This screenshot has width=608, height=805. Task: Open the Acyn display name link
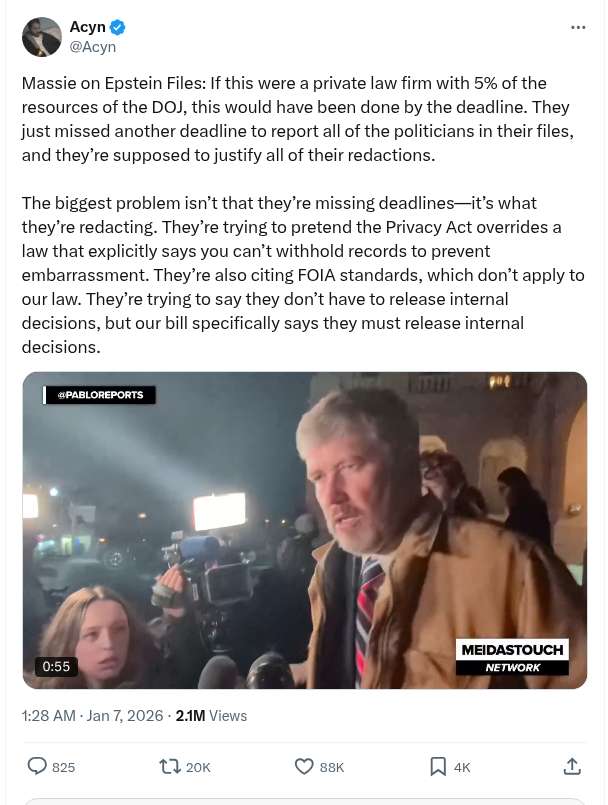tap(87, 27)
